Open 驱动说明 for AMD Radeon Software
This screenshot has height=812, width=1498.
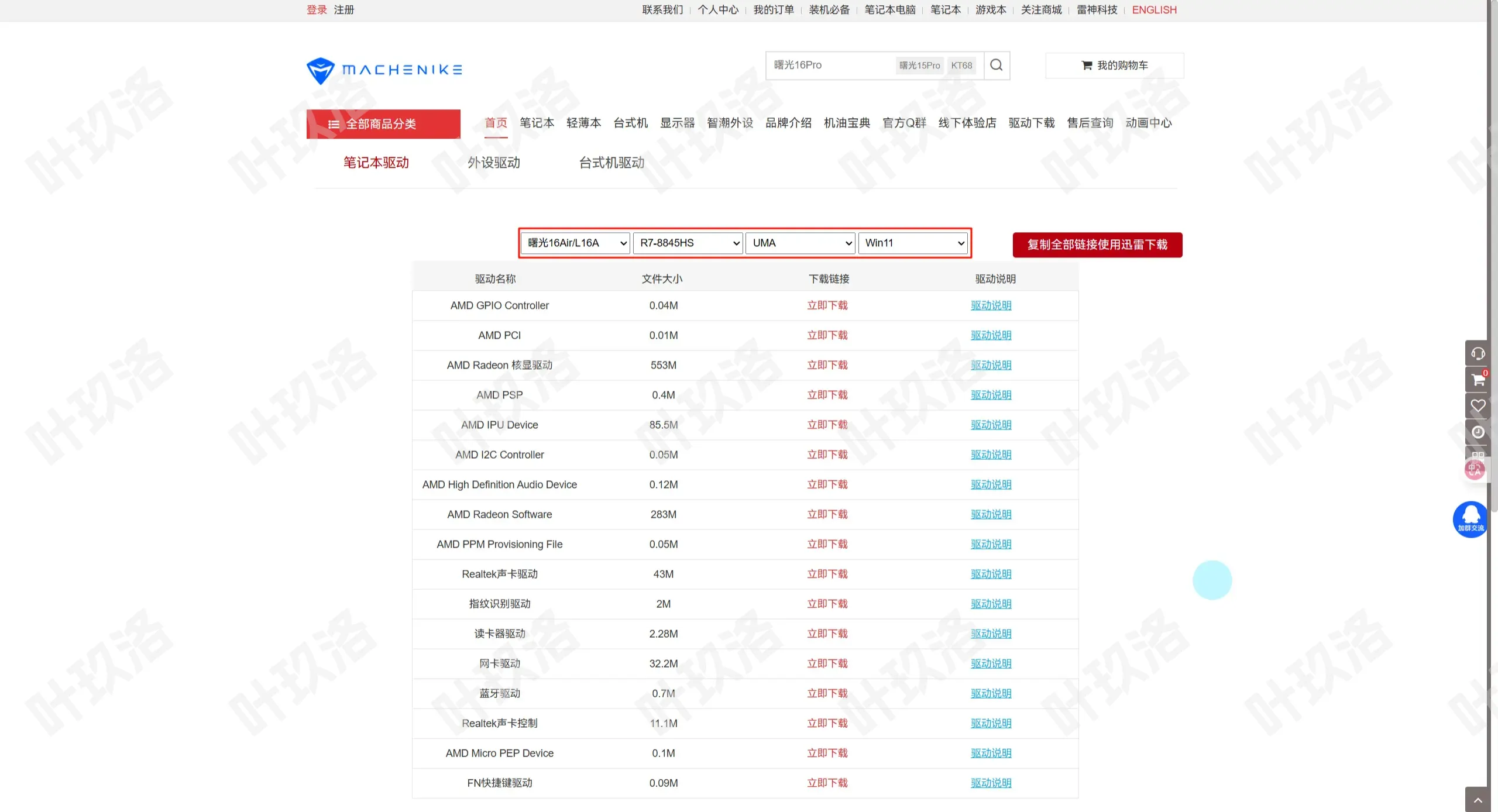991,514
